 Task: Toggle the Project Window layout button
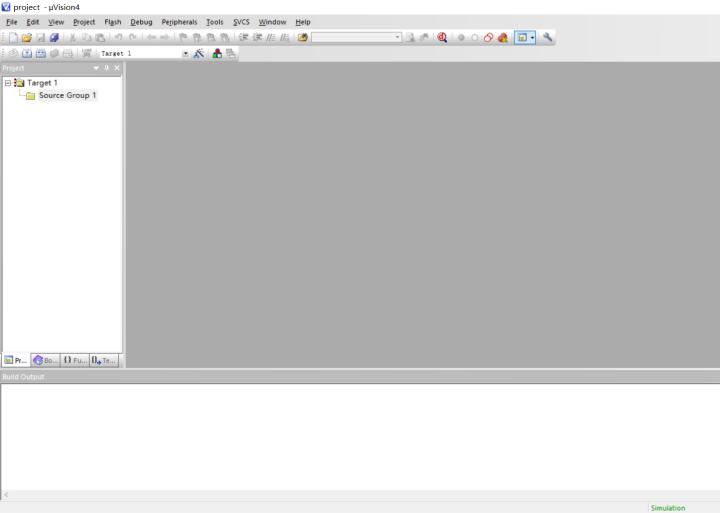point(522,38)
